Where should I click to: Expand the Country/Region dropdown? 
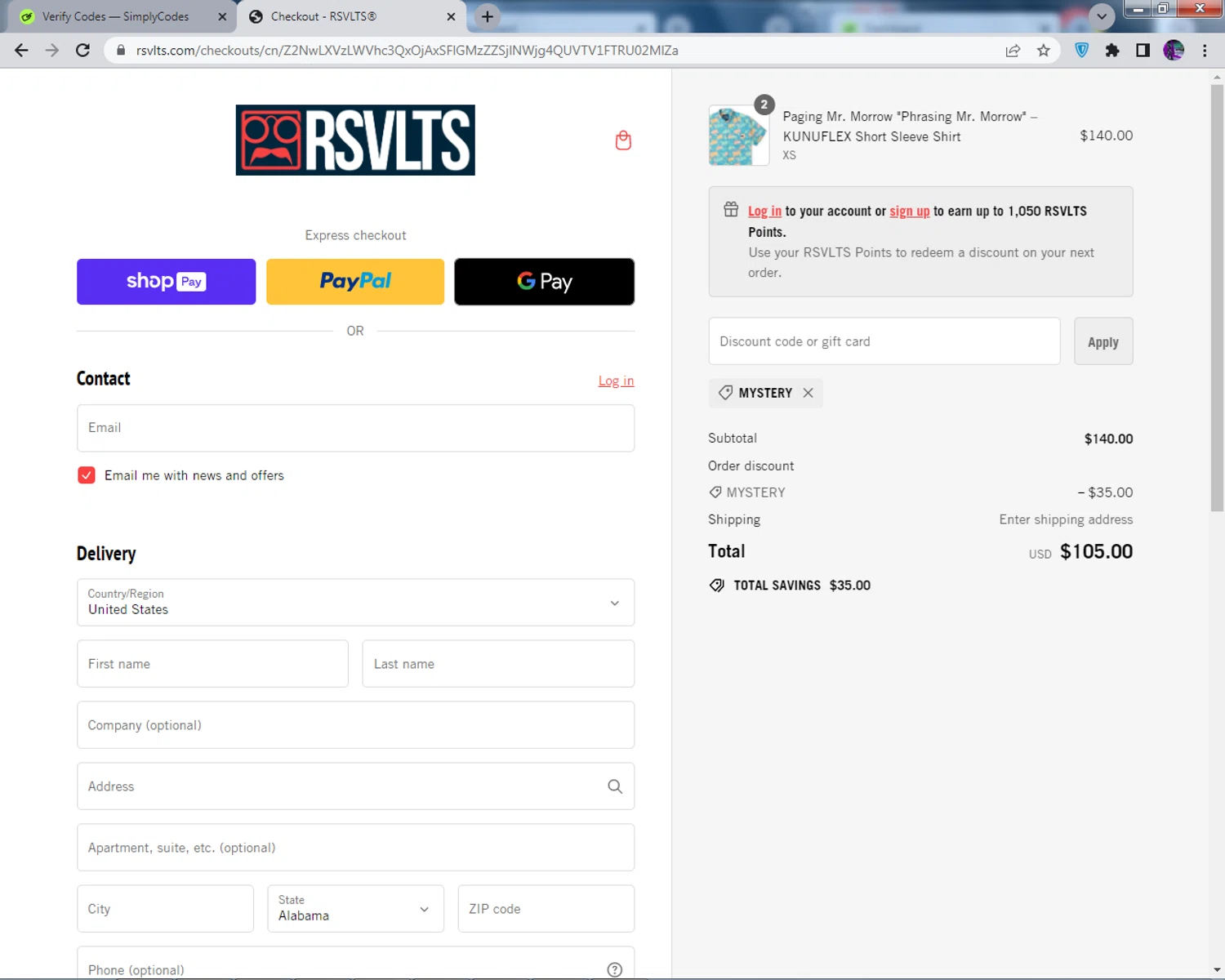[355, 603]
